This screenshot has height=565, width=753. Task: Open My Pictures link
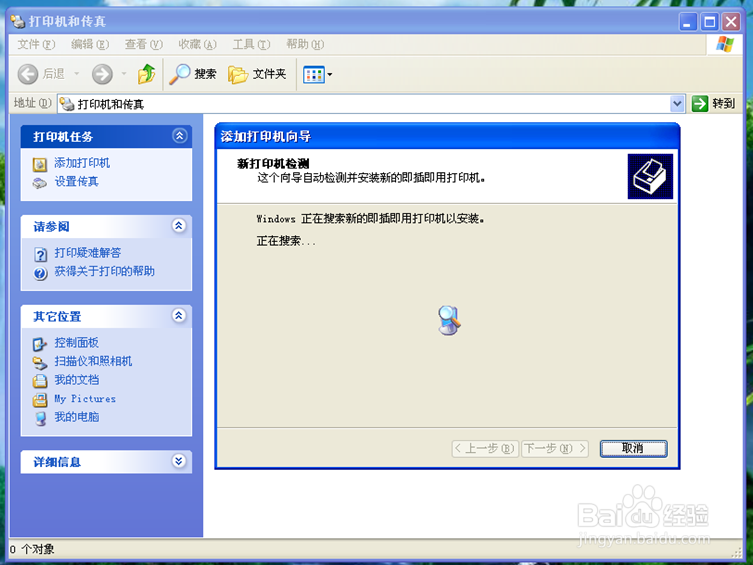click(x=85, y=398)
